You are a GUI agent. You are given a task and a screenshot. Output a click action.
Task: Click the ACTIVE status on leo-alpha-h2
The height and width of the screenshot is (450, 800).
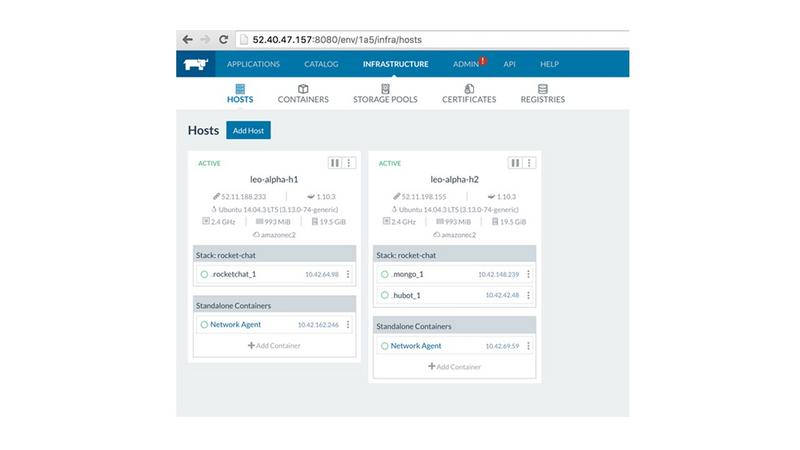click(x=390, y=163)
